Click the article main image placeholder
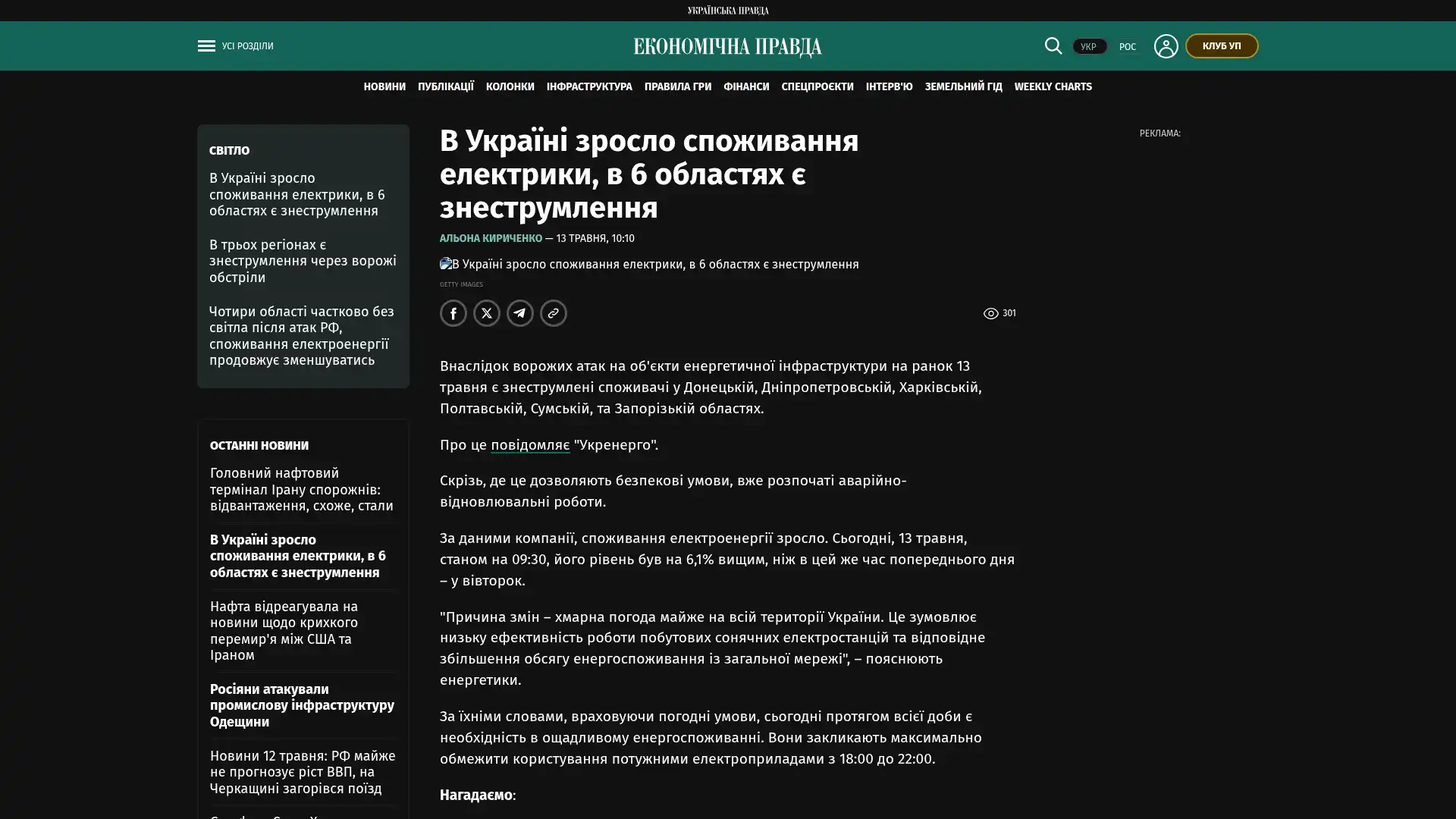 click(649, 265)
